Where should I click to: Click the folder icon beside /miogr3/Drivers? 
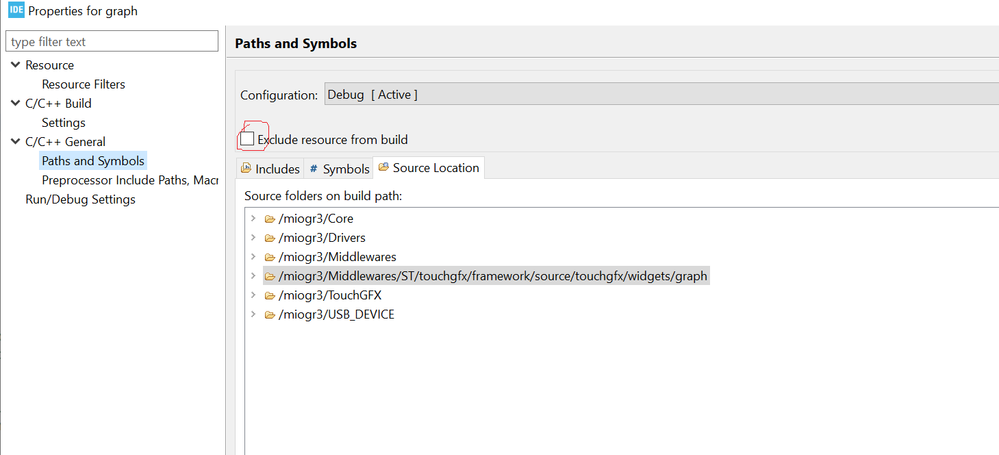click(270, 238)
